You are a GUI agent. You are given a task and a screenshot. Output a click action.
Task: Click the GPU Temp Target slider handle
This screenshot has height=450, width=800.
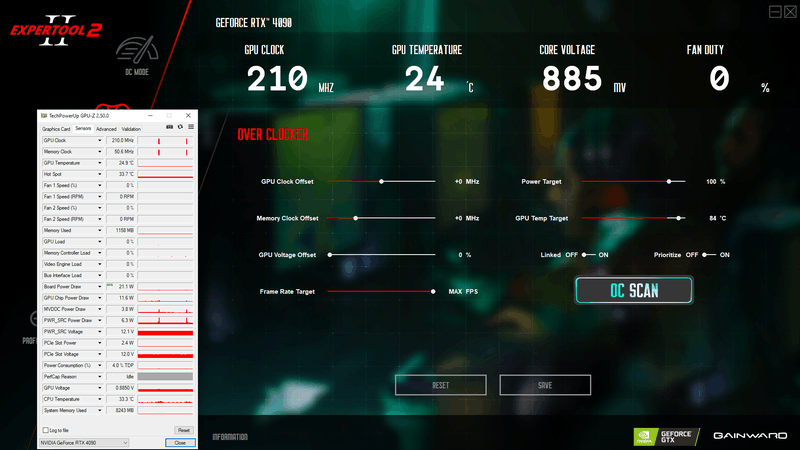679,218
